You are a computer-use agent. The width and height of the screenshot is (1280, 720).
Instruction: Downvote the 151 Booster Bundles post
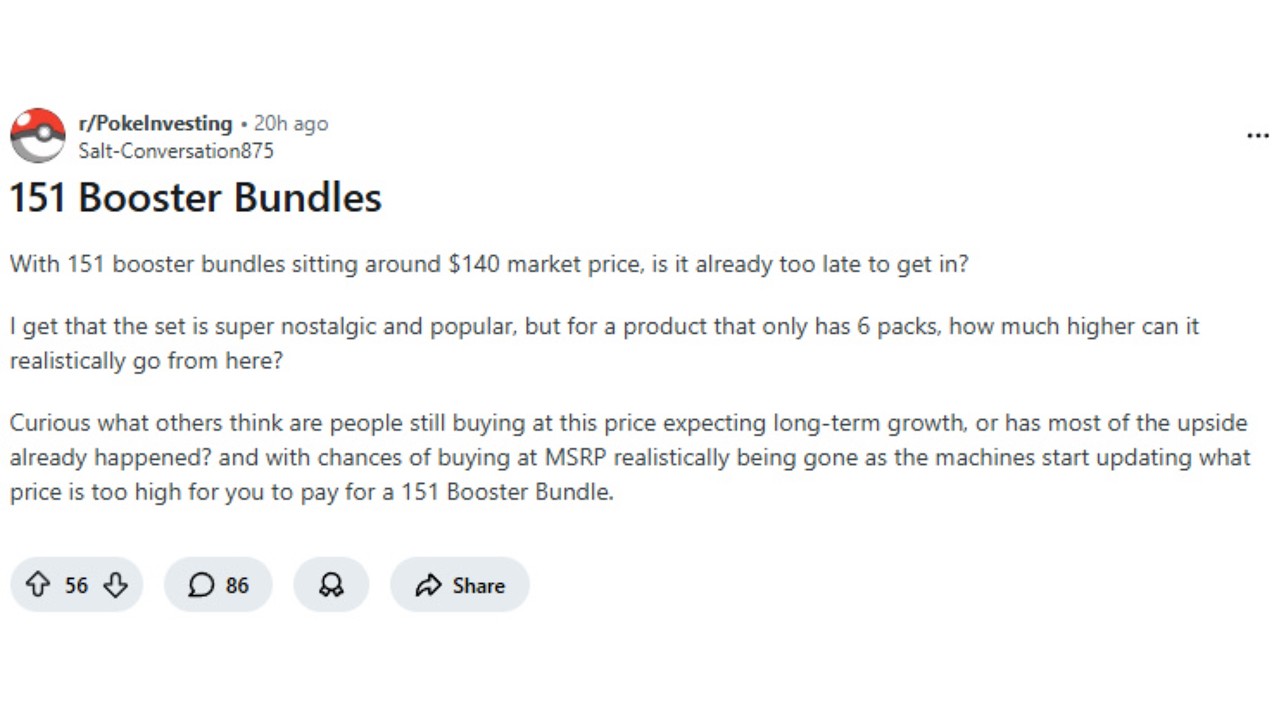[116, 585]
